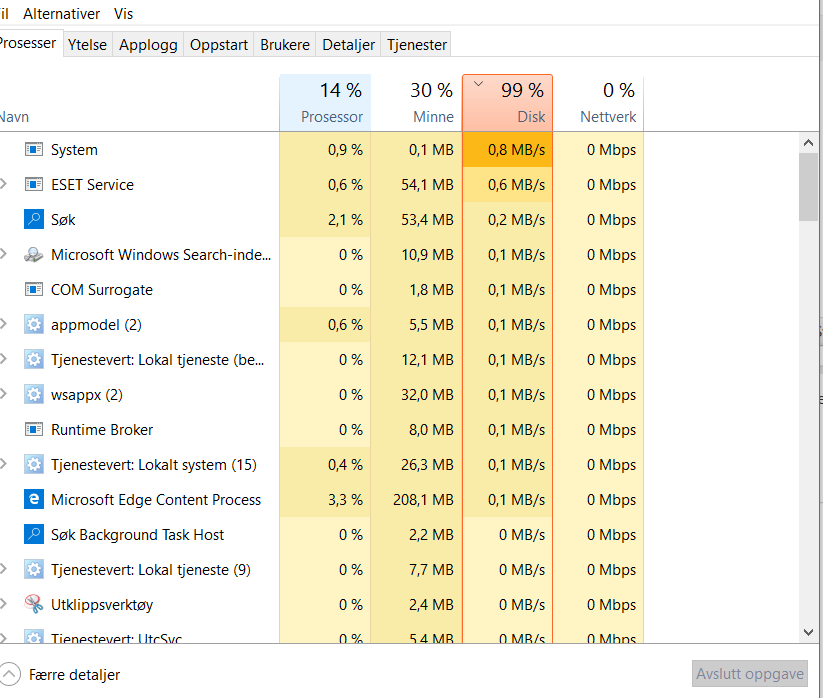This screenshot has height=698, width=823.
Task: Expand Tjenestevert: Lokal tjeneste (9) group
Action: click(4, 569)
